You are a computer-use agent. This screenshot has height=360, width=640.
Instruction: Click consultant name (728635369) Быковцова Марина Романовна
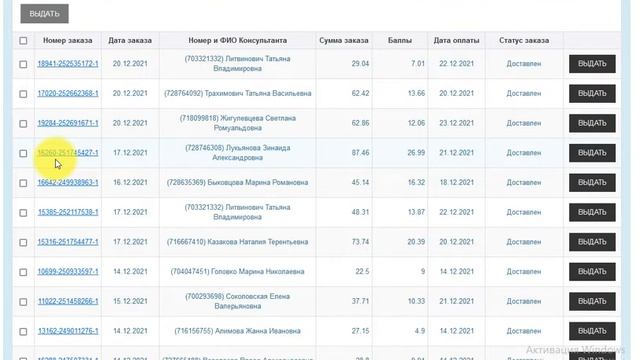pos(238,182)
